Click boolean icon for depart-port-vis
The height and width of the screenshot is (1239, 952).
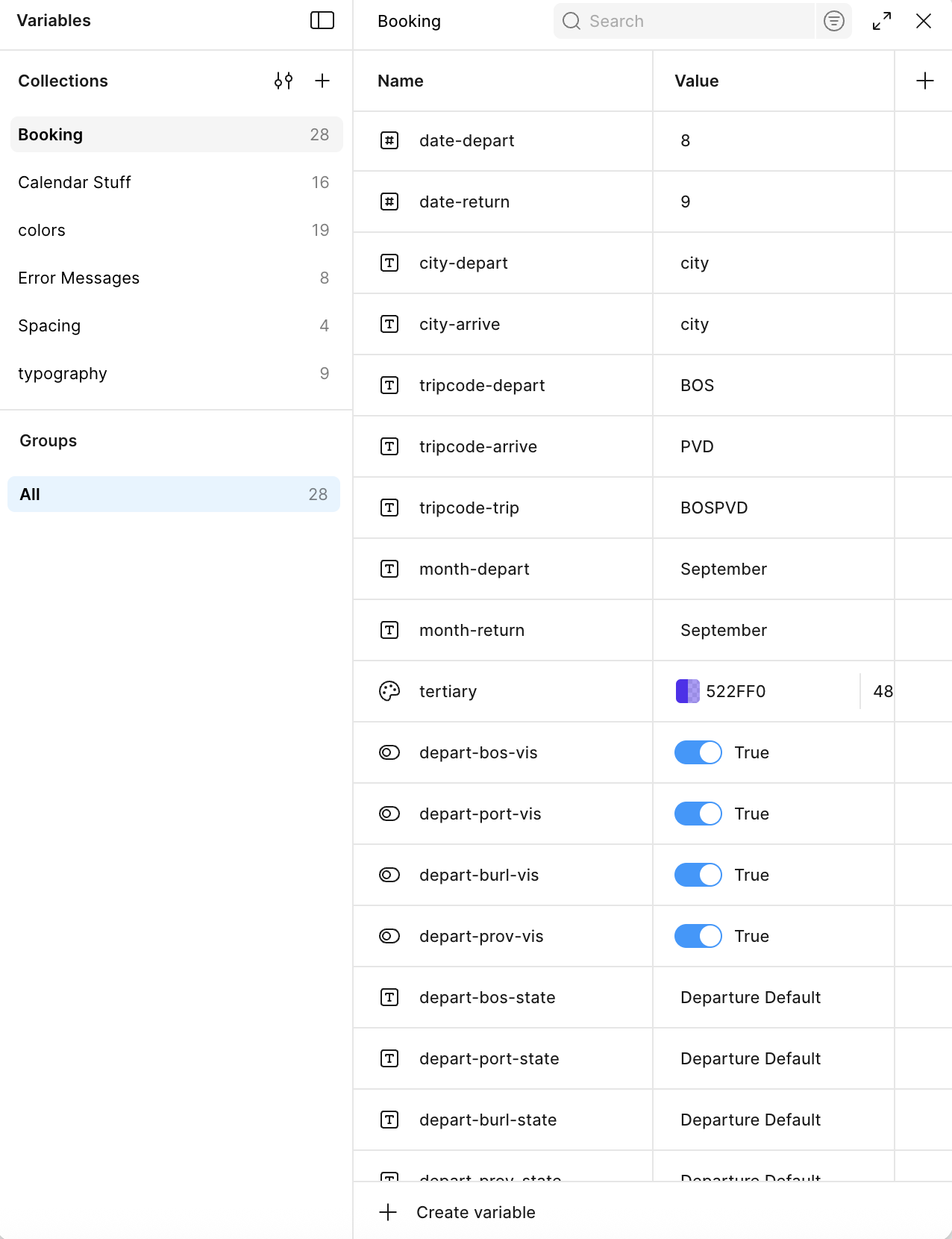(x=389, y=814)
